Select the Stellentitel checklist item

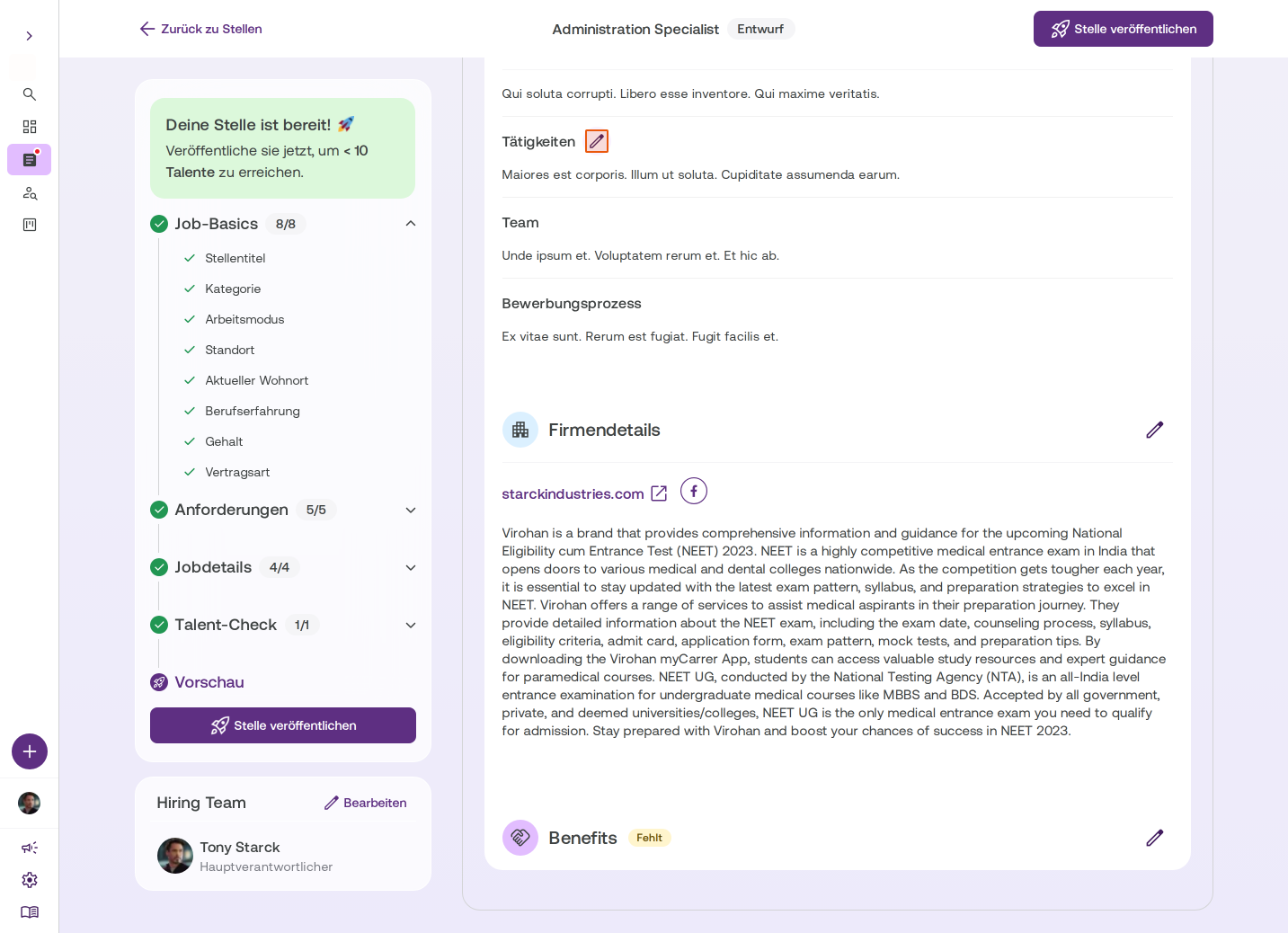(x=235, y=258)
